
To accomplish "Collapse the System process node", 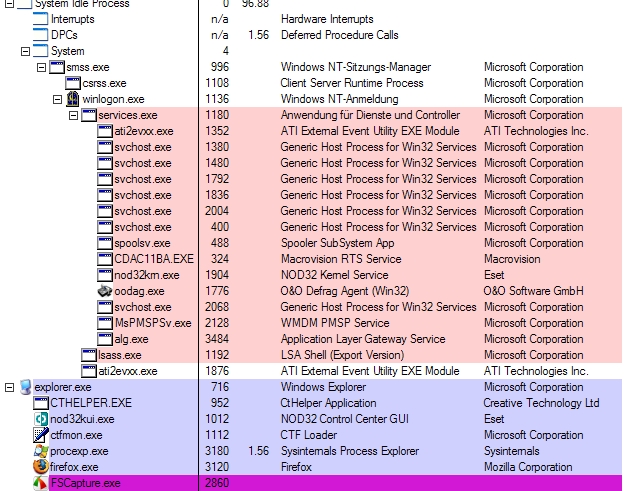I will [26, 51].
